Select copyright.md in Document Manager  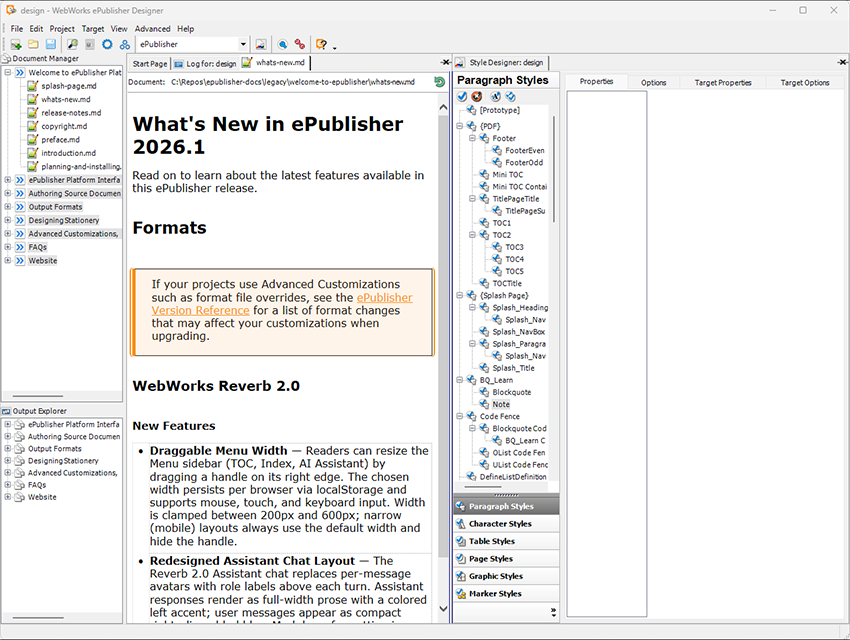64,126
